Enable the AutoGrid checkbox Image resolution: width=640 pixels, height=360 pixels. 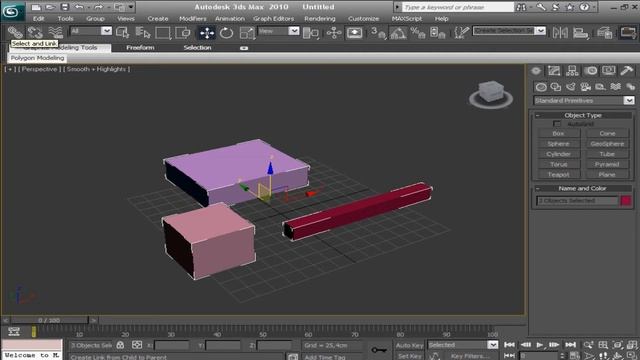pos(557,124)
